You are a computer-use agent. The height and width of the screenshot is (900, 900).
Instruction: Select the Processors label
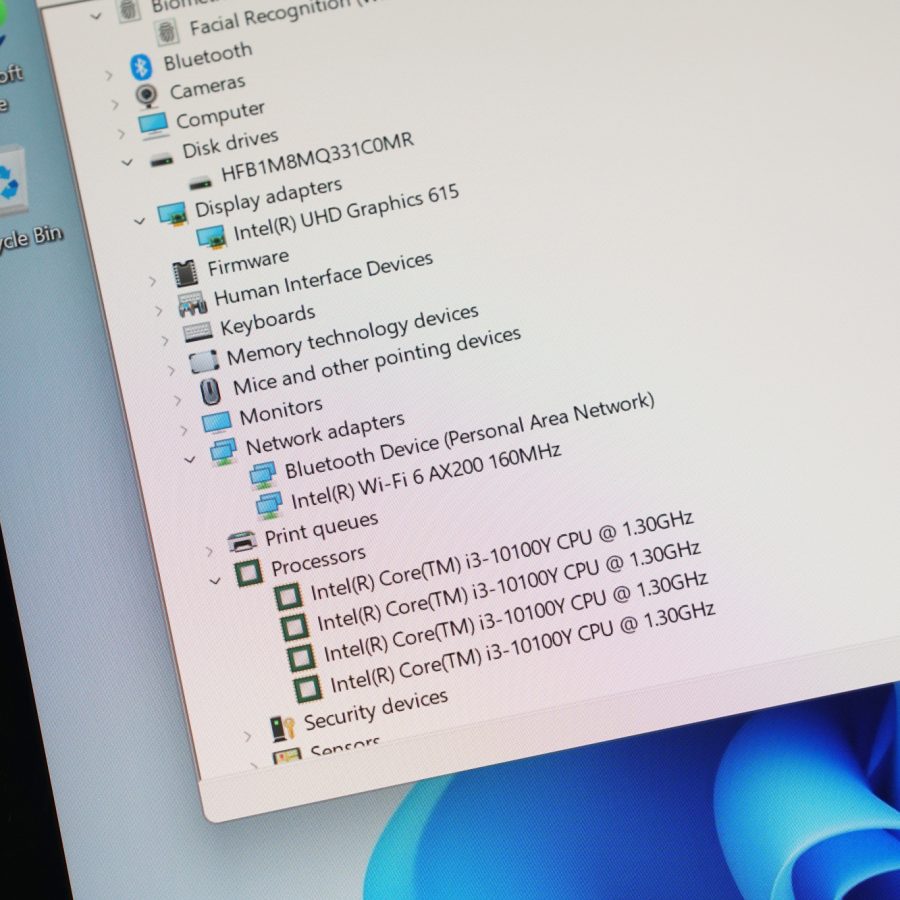click(318, 561)
